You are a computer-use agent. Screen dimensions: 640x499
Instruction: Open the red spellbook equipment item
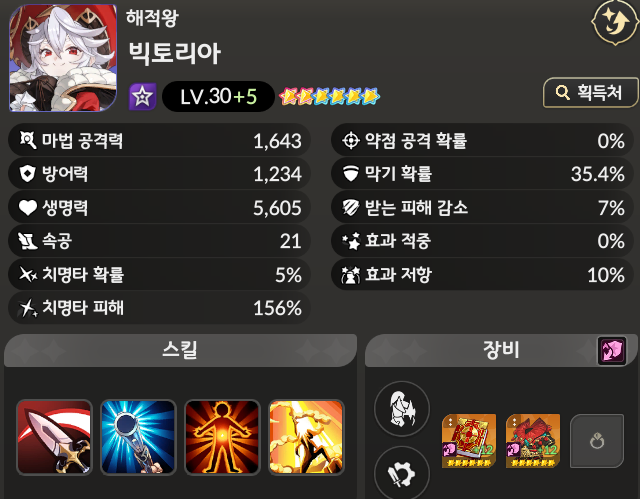tap(469, 441)
